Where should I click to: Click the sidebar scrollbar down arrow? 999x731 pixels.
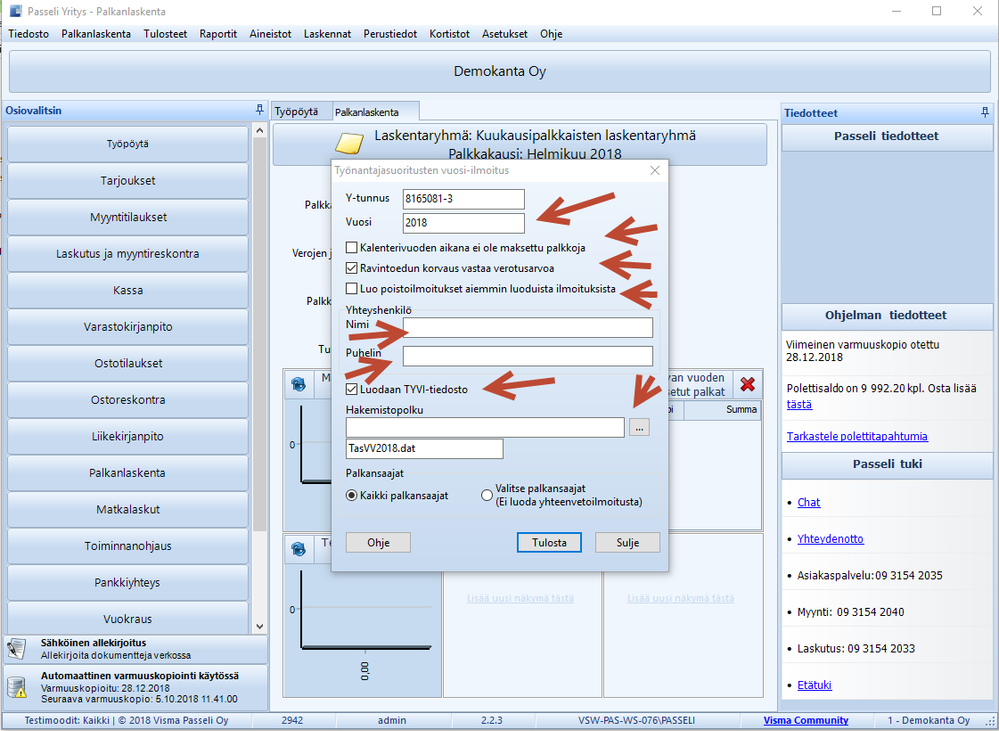[259, 627]
